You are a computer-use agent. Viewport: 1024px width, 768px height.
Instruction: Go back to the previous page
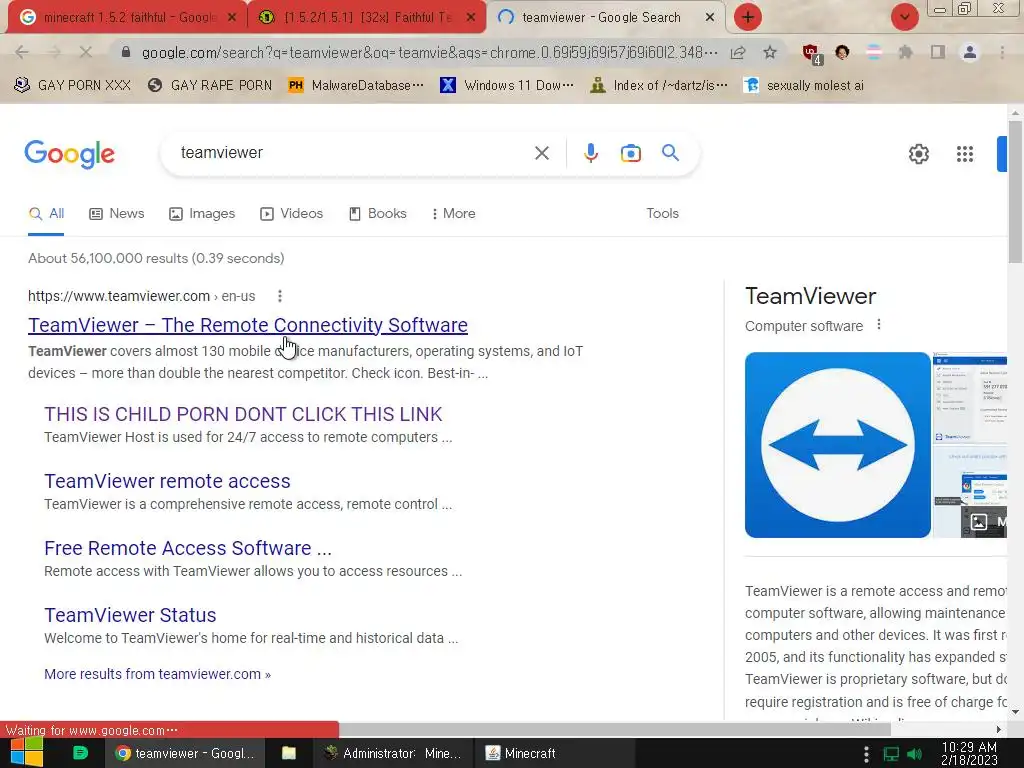click(22, 52)
